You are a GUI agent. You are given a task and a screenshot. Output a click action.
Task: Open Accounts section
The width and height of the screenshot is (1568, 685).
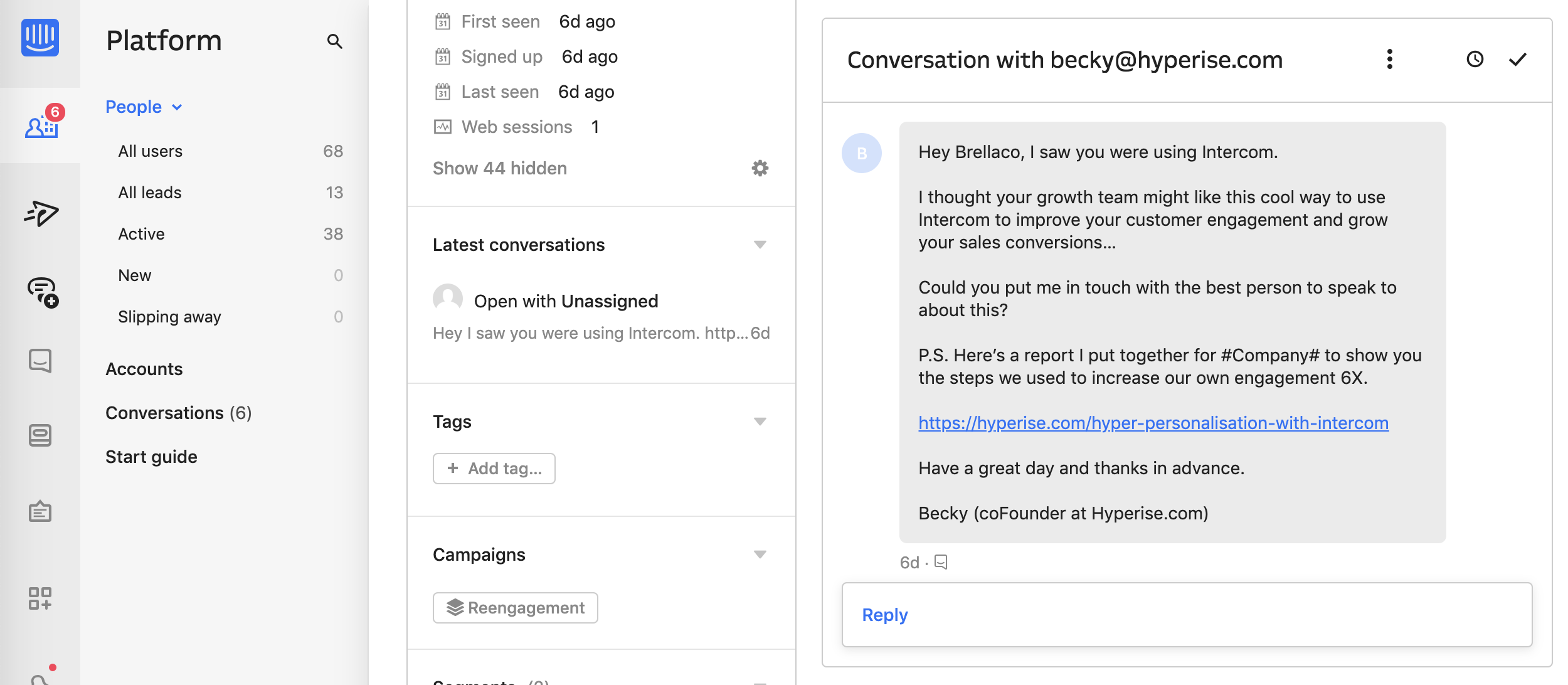144,369
